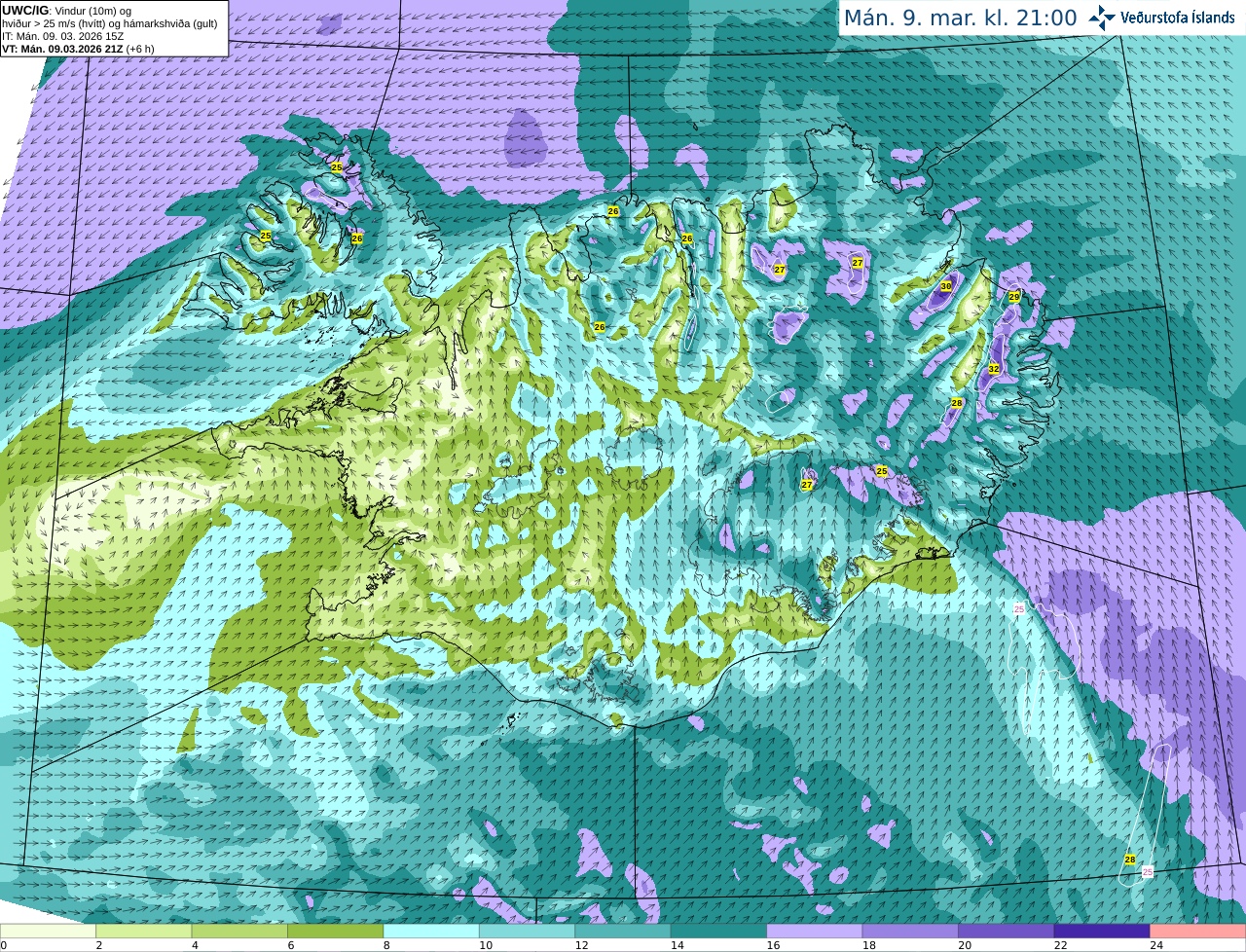Click the scale label 24

[1156, 945]
